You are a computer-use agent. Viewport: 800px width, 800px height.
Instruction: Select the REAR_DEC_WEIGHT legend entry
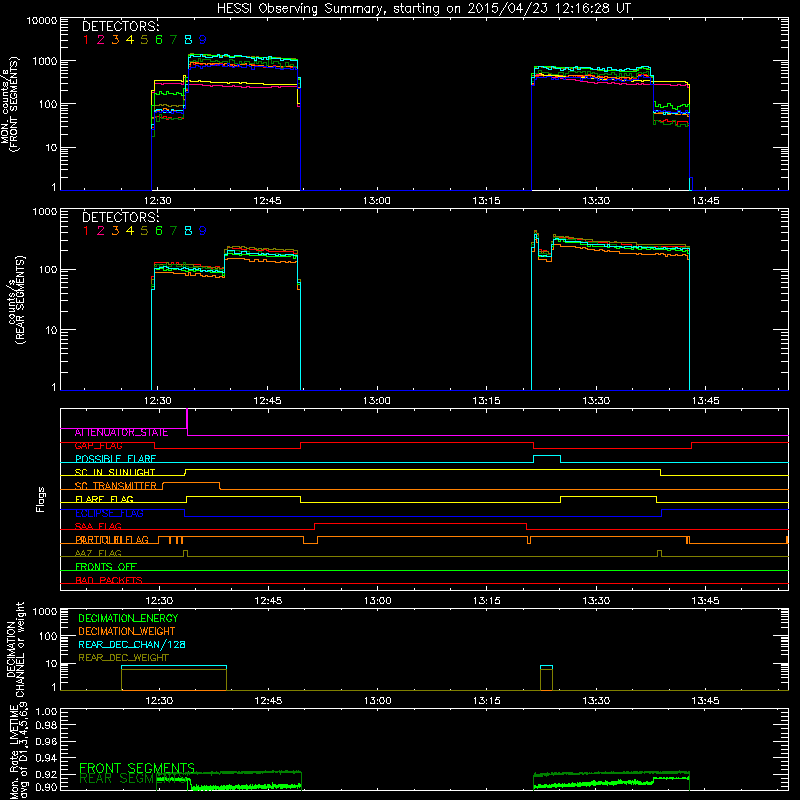pos(123,658)
